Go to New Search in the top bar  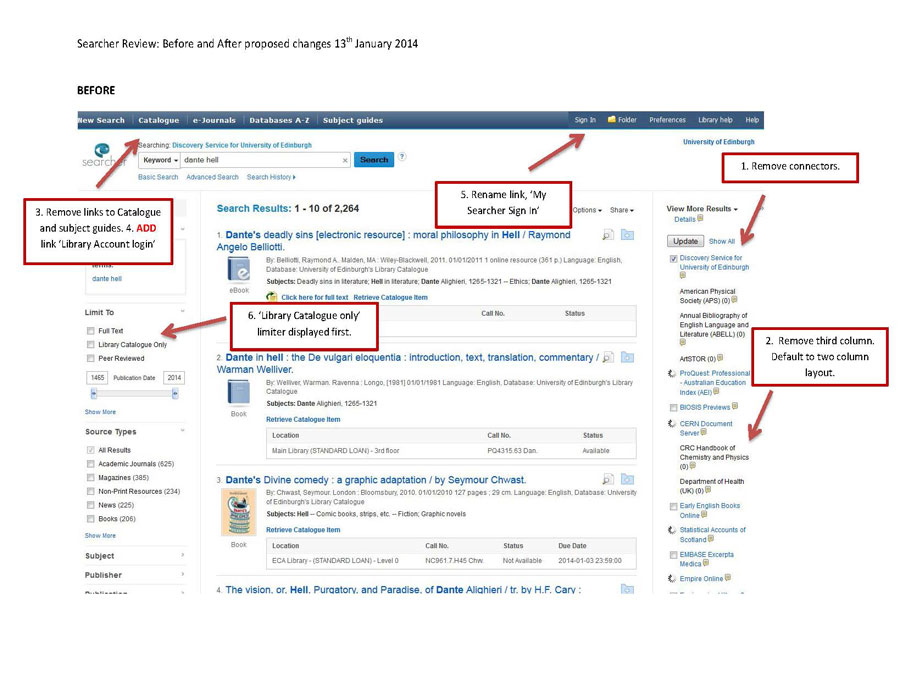pos(101,120)
